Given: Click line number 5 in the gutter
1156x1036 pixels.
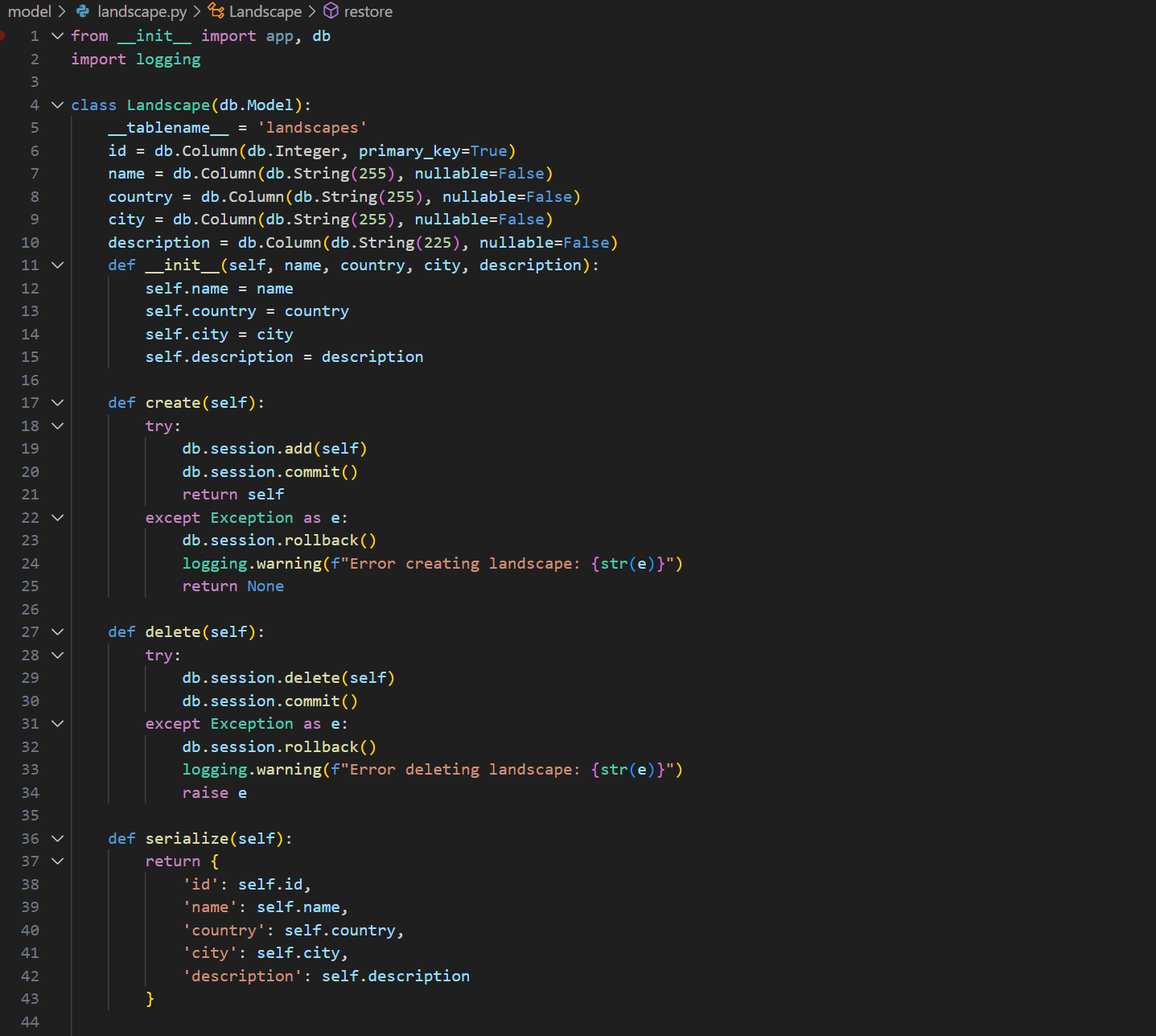Looking at the screenshot, I should point(35,127).
